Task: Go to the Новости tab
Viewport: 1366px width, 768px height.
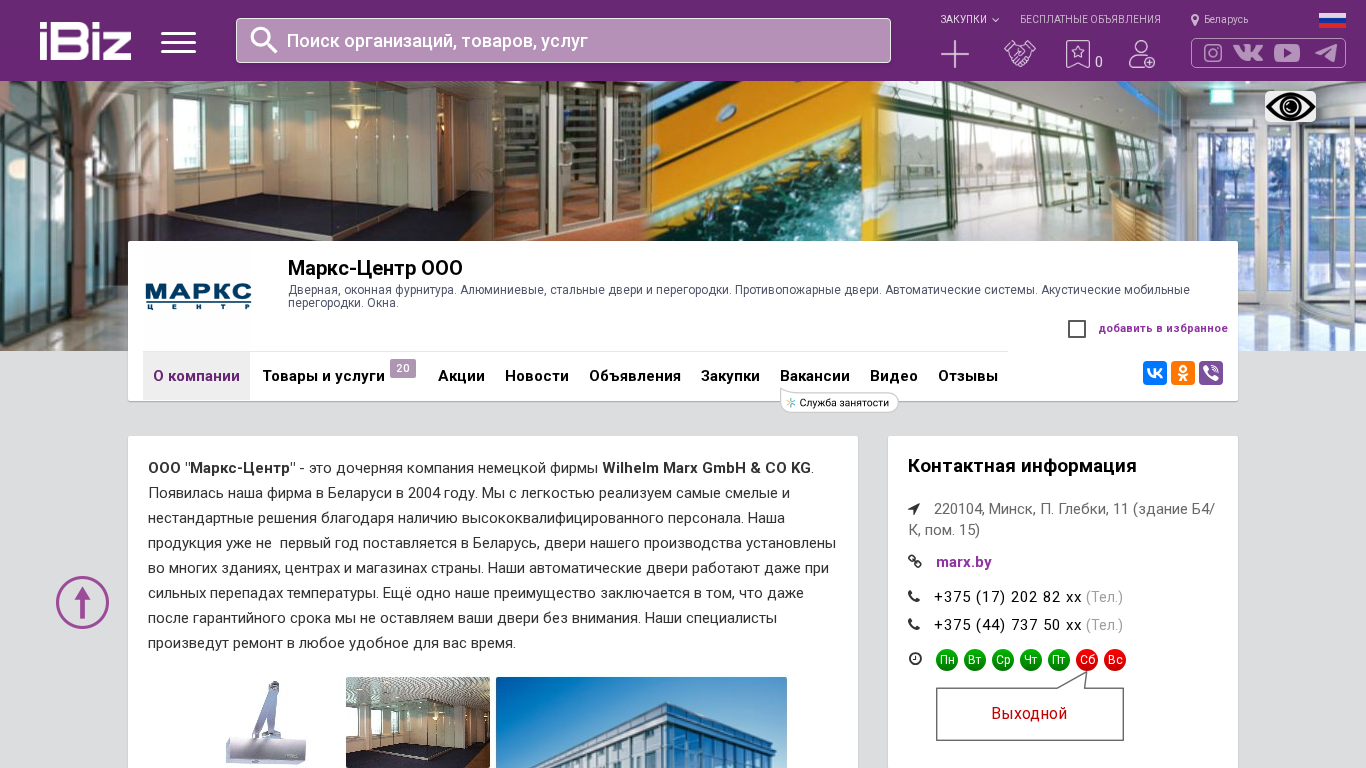Action: click(x=537, y=376)
